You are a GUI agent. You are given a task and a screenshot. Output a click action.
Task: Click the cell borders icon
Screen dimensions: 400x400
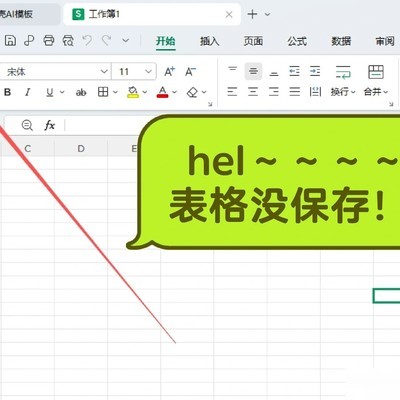coord(103,92)
